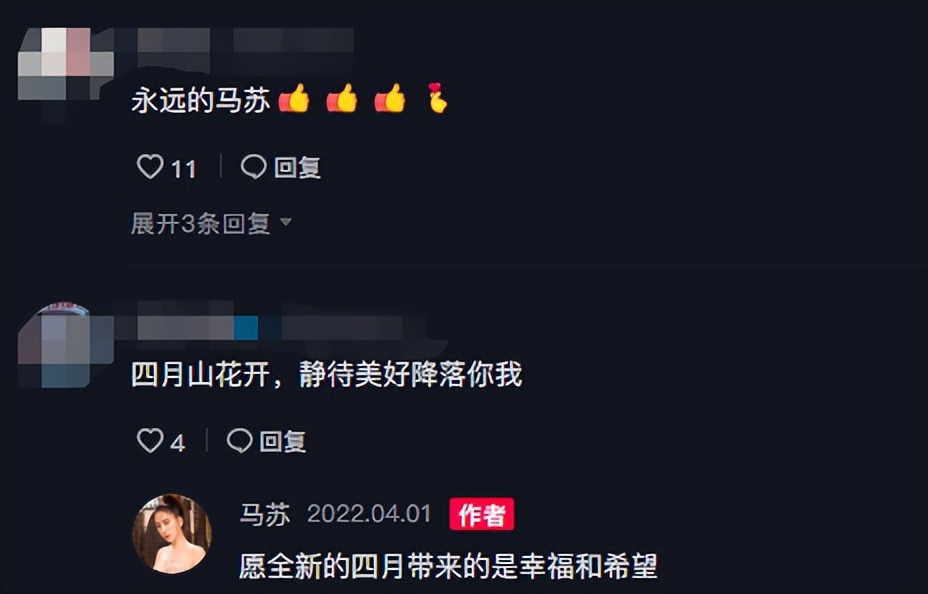This screenshot has width=928, height=594.
Task: Click the red 作者 badge
Action: click(x=481, y=514)
